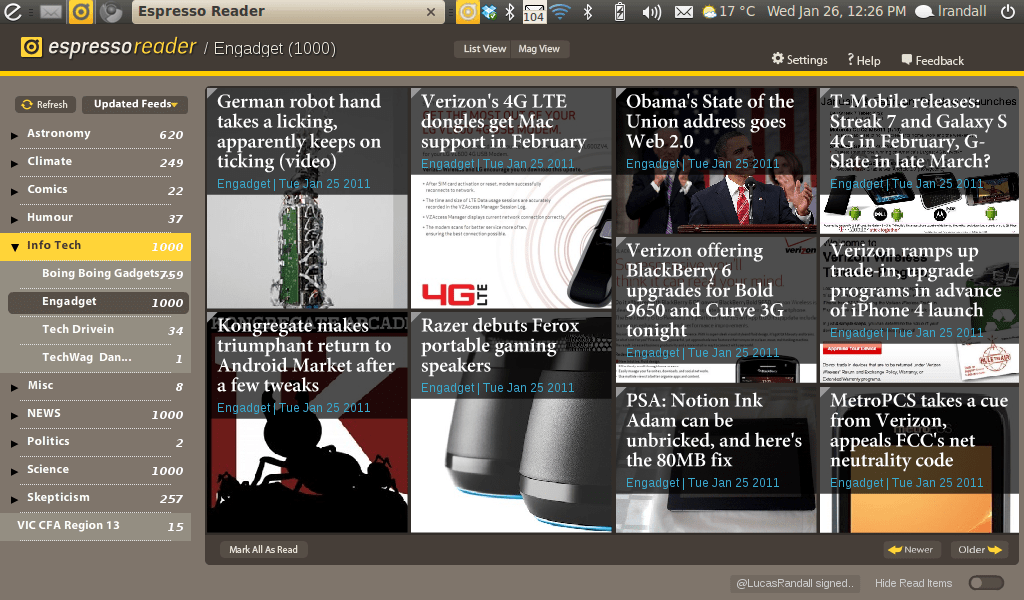Screen dimensions: 1024x600
Task: Select the Tech Drivein feed
Action: [x=78, y=330]
